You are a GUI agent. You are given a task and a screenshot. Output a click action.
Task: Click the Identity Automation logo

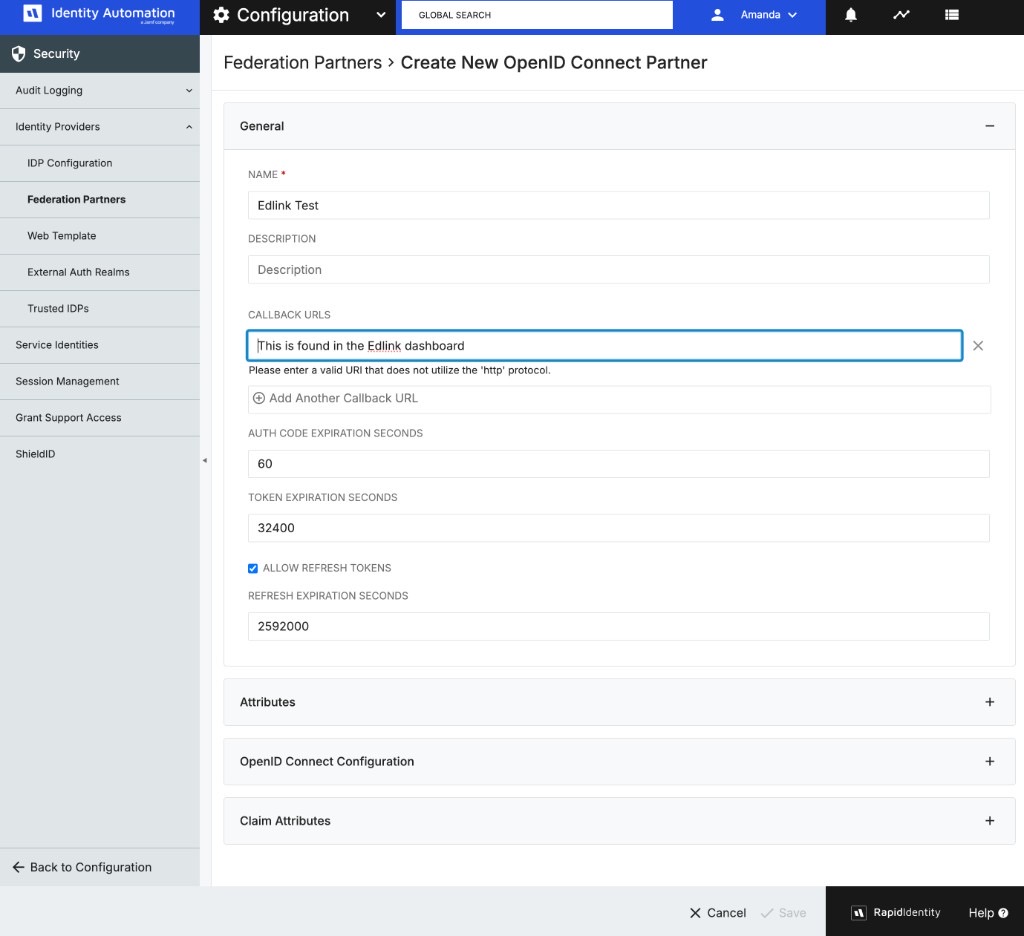tap(99, 14)
